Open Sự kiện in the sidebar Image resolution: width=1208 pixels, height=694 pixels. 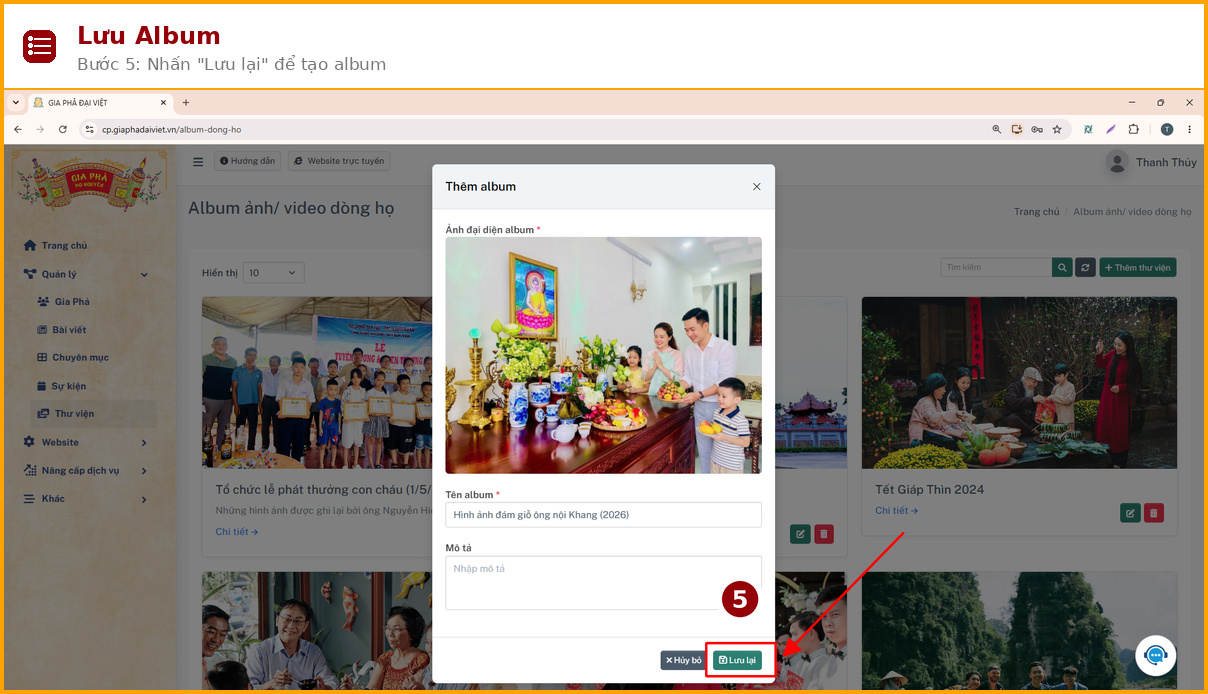pos(69,386)
